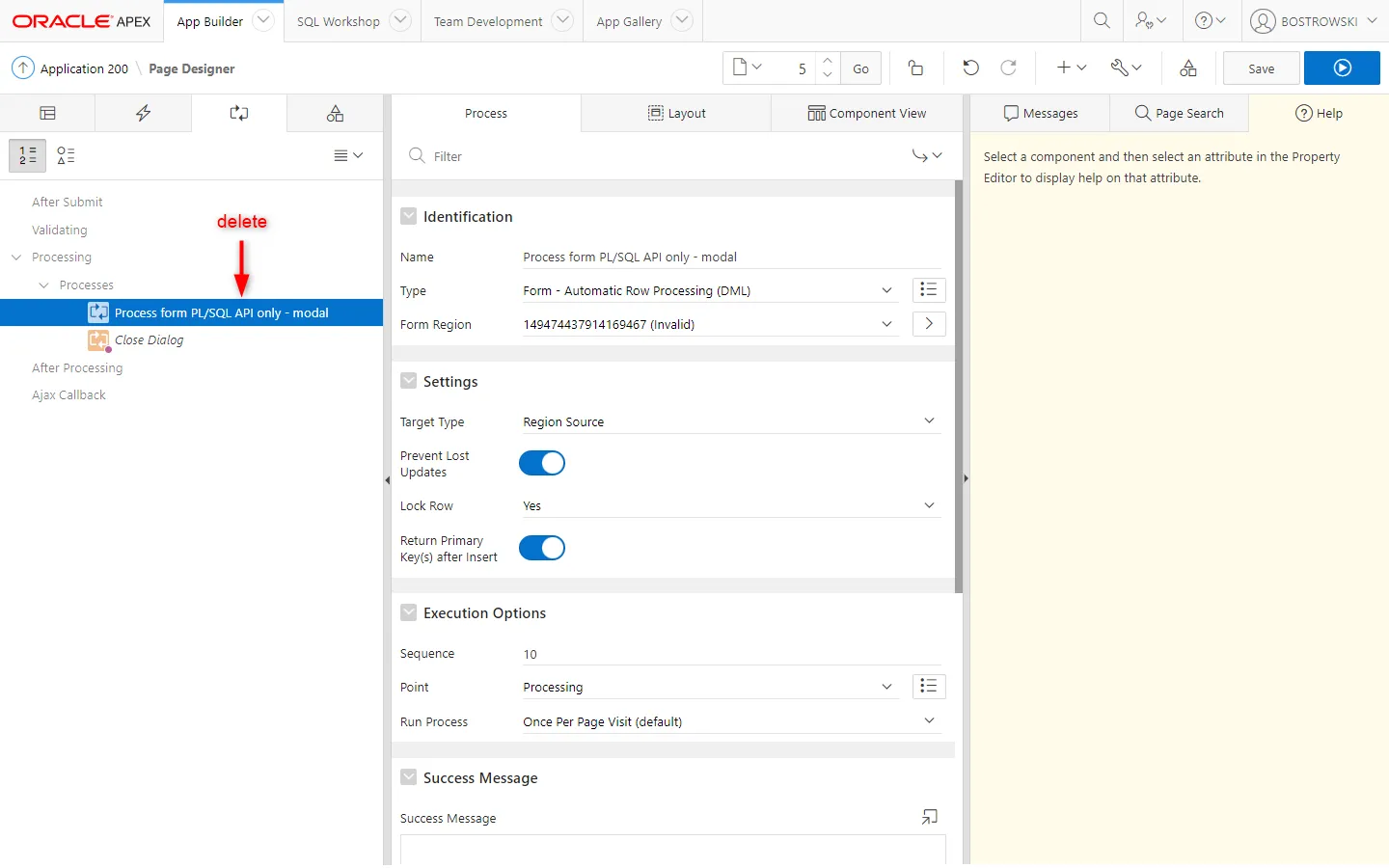Click the Go button next to page number

coord(860,68)
